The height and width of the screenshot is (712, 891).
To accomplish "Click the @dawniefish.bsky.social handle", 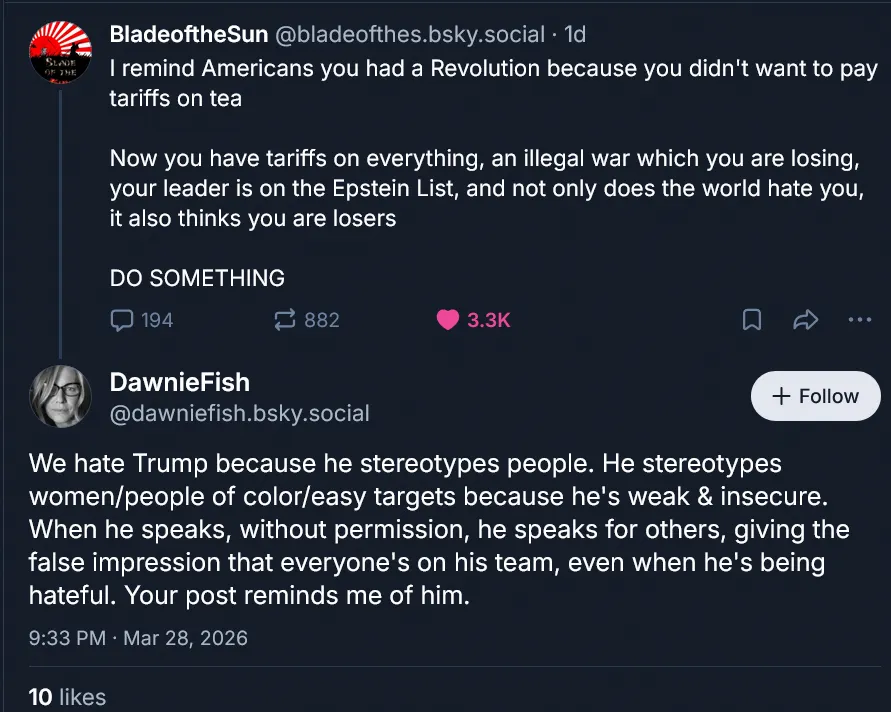I will coord(239,413).
